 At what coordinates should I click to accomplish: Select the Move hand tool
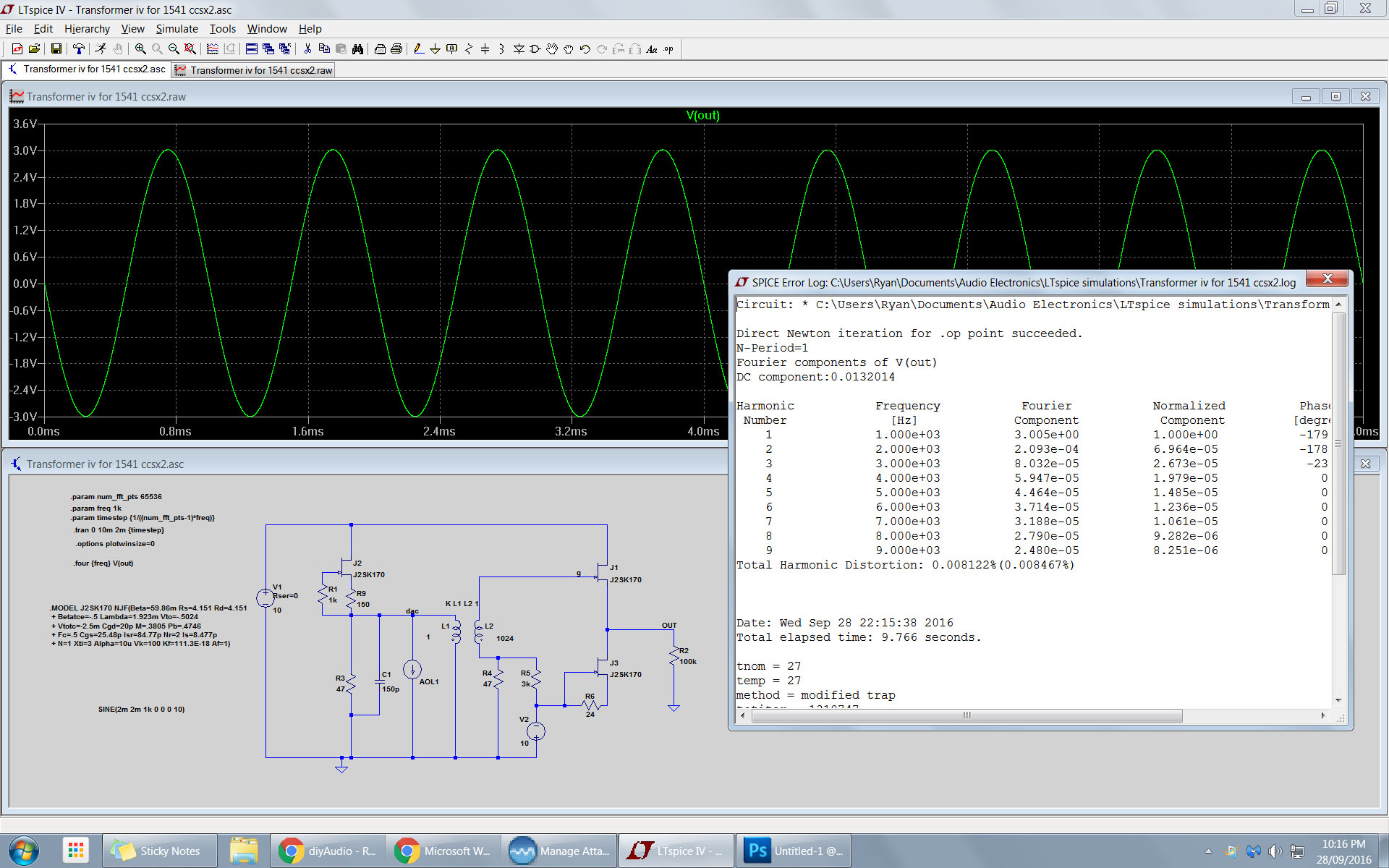tap(552, 49)
